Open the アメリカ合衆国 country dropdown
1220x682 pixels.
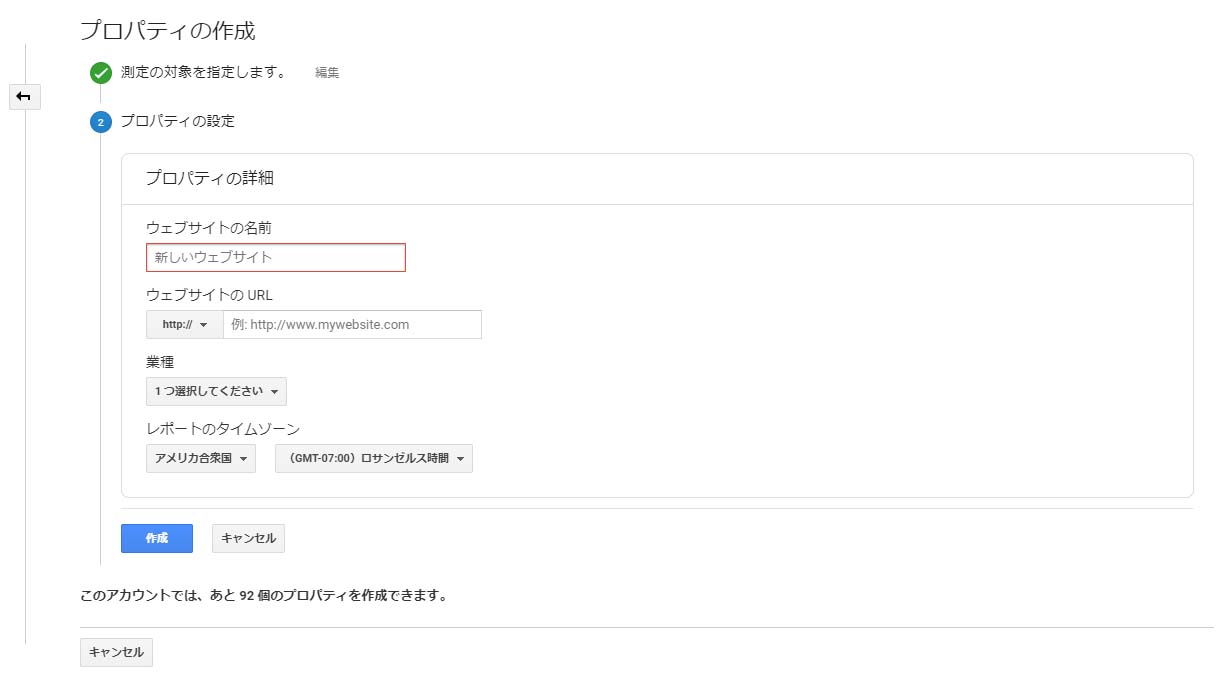click(200, 459)
